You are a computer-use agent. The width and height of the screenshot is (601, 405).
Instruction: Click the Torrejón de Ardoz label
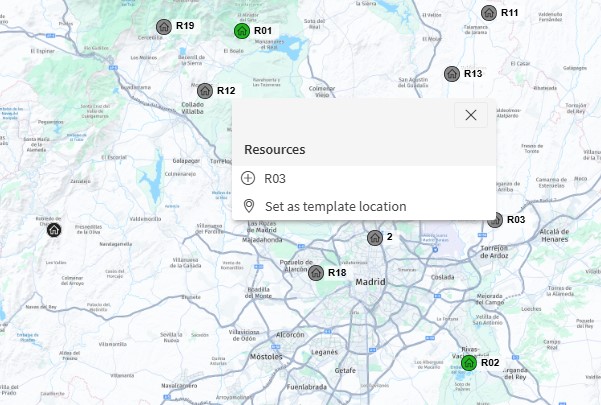pyautogui.click(x=494, y=252)
